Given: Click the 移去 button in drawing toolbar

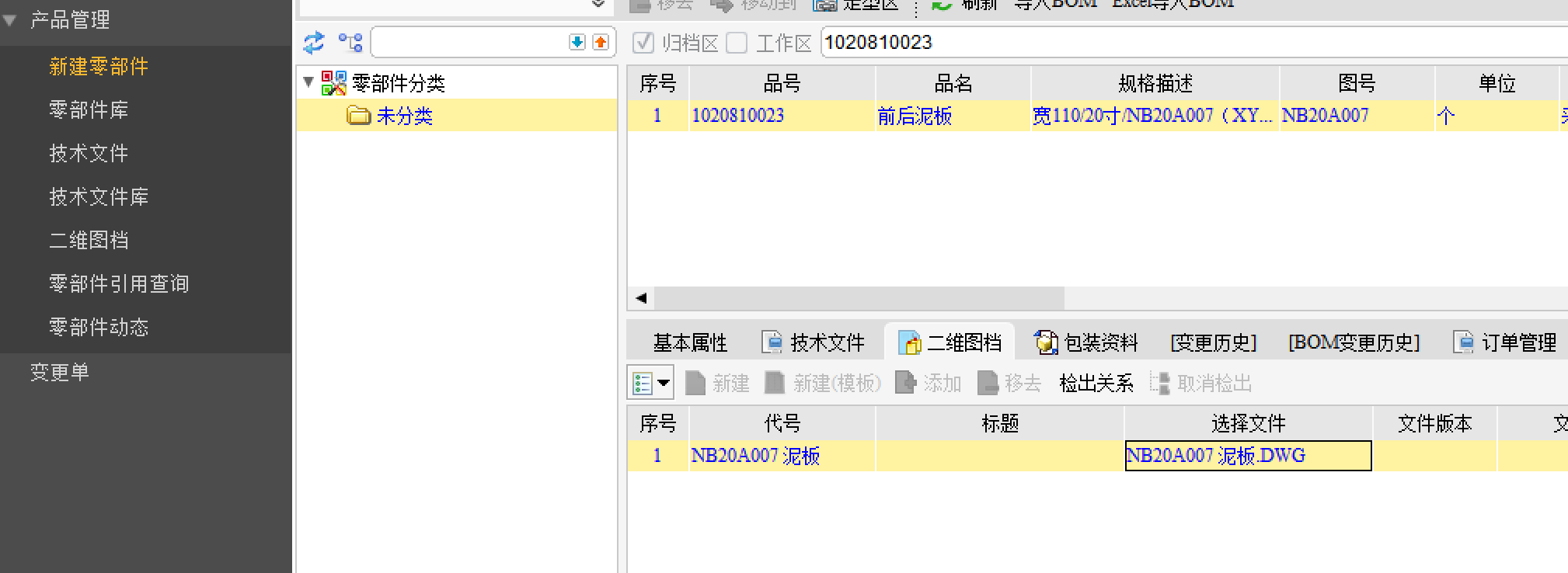Looking at the screenshot, I should (x=1009, y=383).
